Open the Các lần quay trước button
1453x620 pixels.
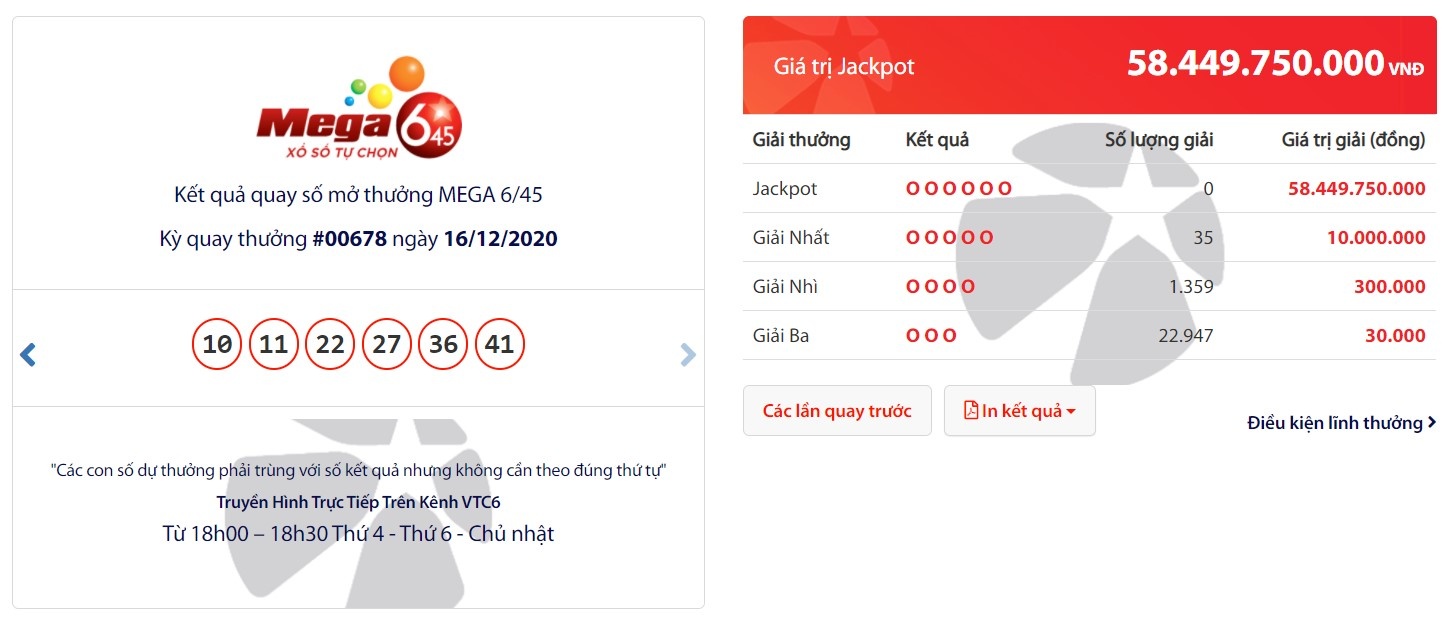tap(837, 410)
